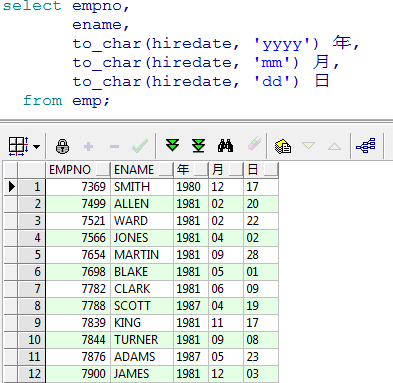
Task: Toggle the edit data lock icon
Action: [x=62, y=146]
